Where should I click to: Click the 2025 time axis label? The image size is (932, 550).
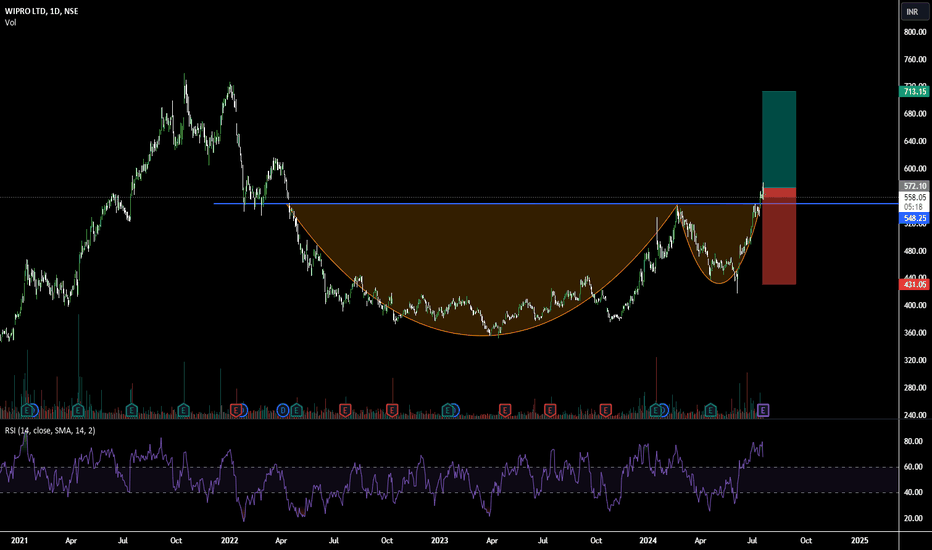[859, 540]
